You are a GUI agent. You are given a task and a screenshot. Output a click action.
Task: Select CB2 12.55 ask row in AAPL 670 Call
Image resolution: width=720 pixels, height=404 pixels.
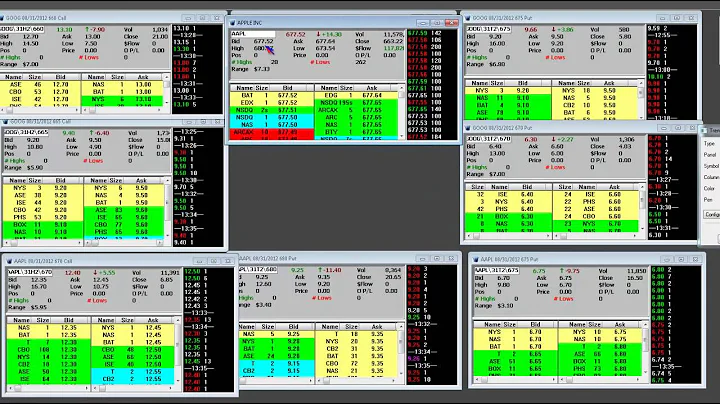(133, 379)
